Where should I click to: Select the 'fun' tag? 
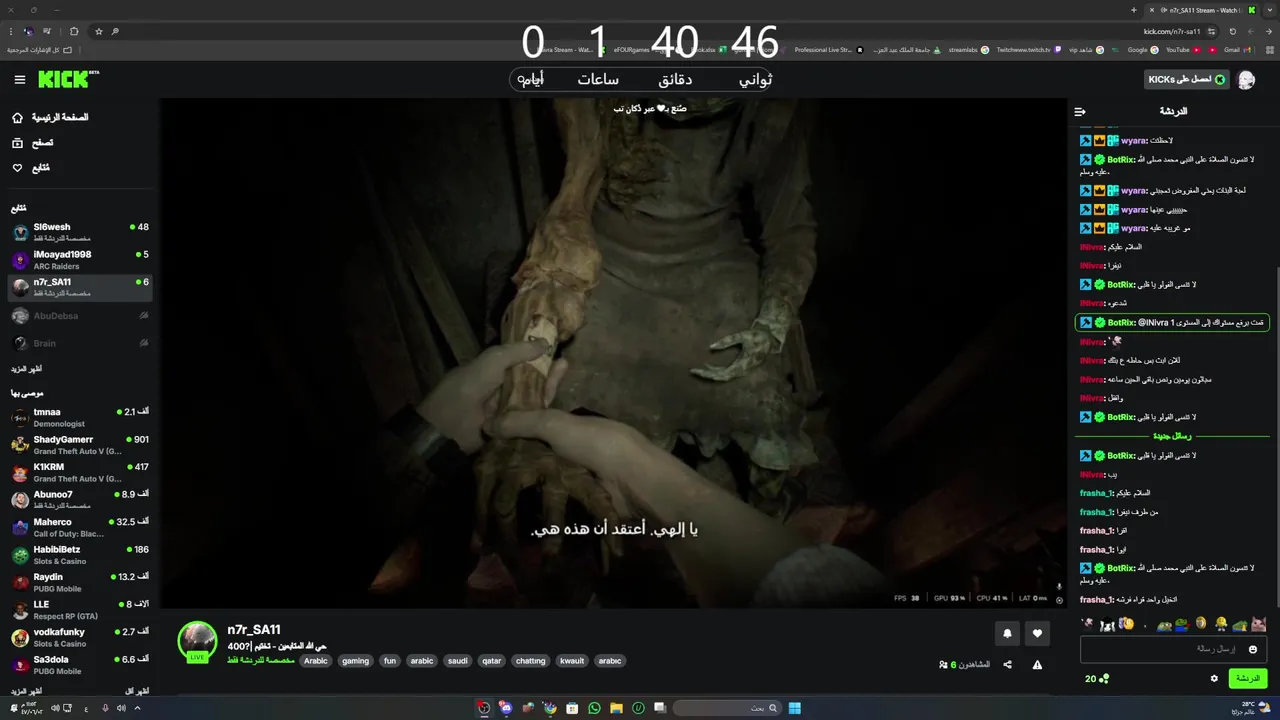(x=390, y=661)
